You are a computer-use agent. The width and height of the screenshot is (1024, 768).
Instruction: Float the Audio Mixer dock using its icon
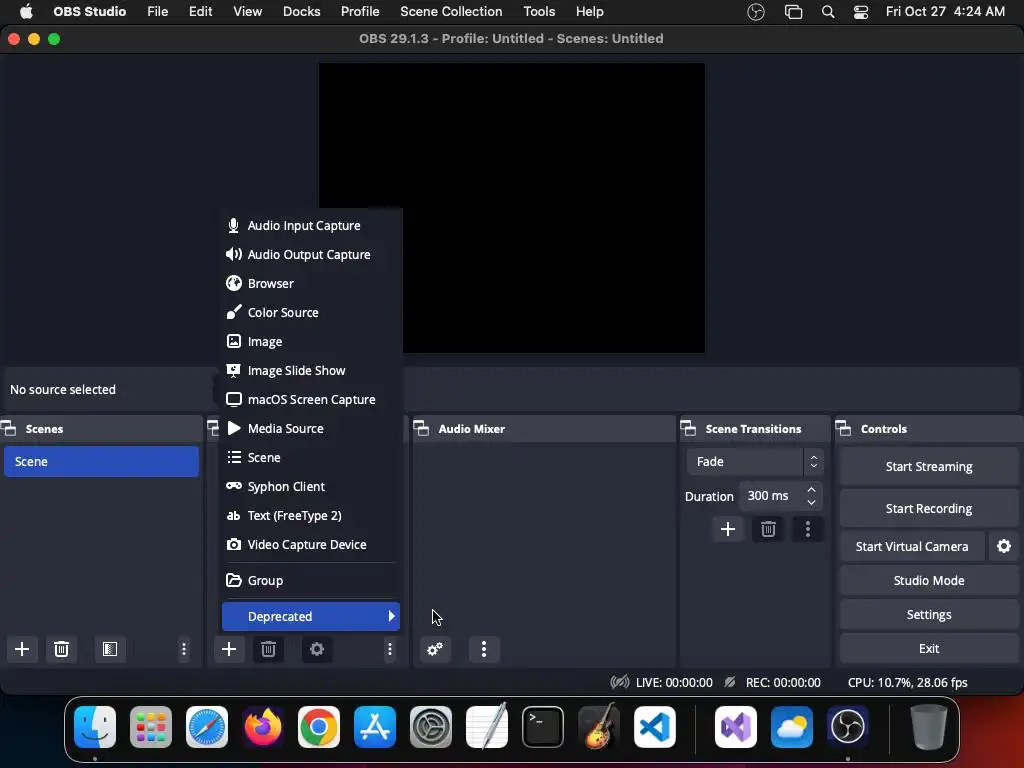(x=421, y=428)
